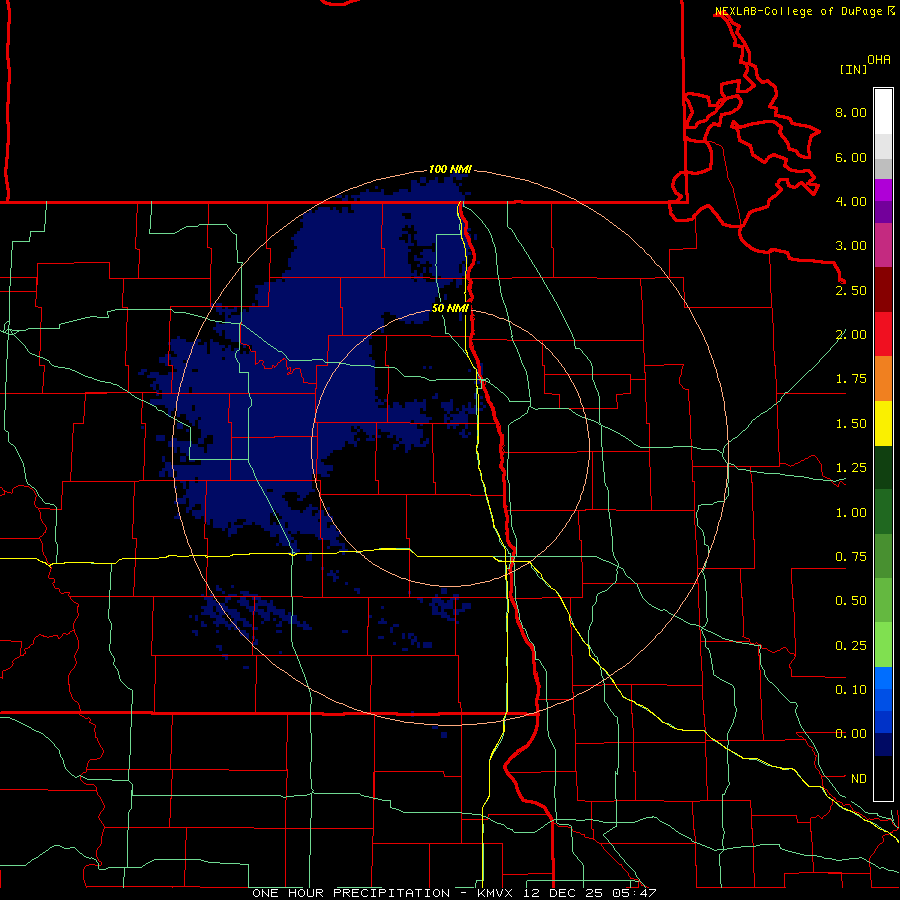900x900 pixels.
Task: Select the black ND swatch at scale bottom
Action: pos(883,778)
